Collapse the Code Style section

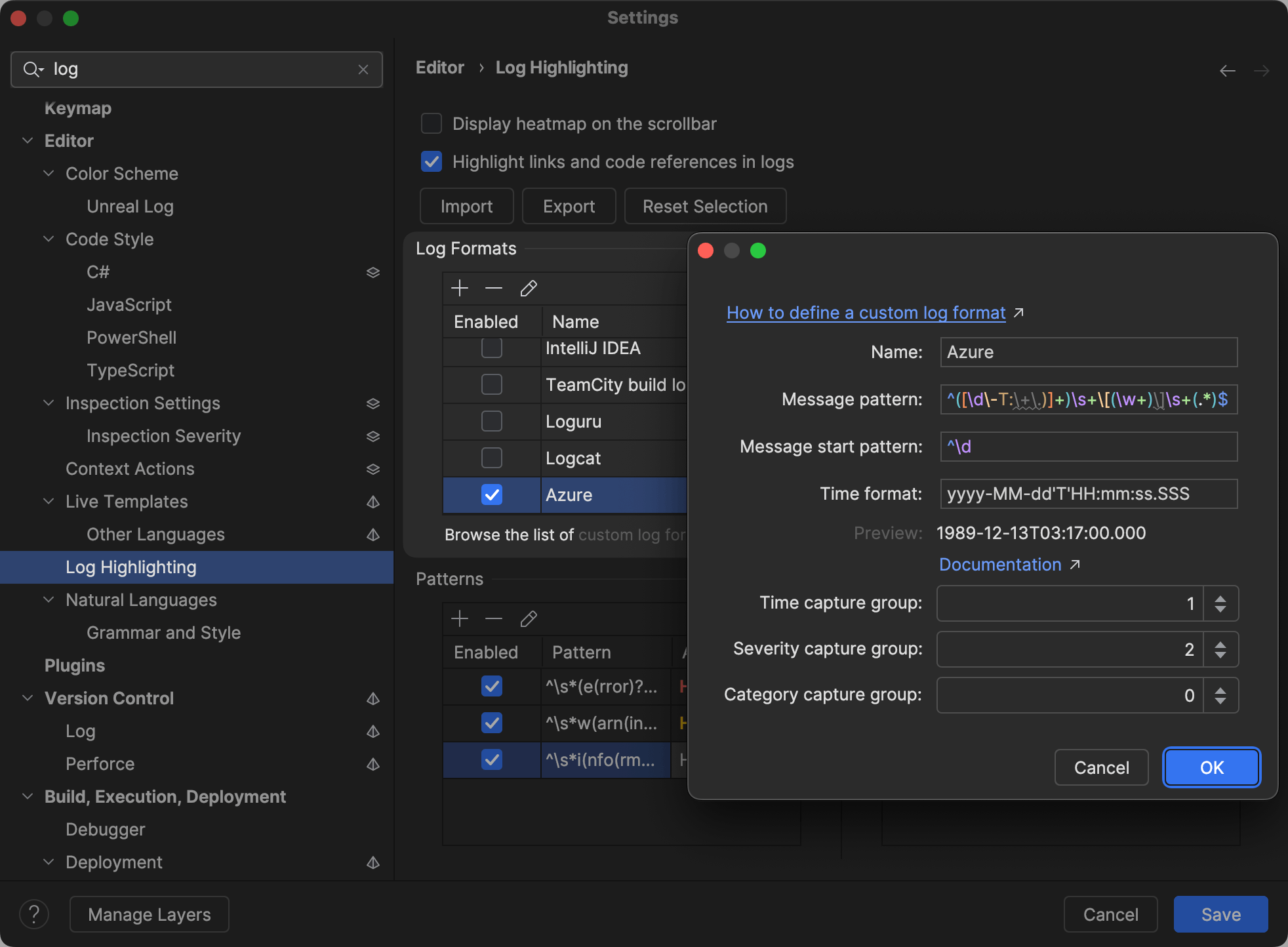49,239
